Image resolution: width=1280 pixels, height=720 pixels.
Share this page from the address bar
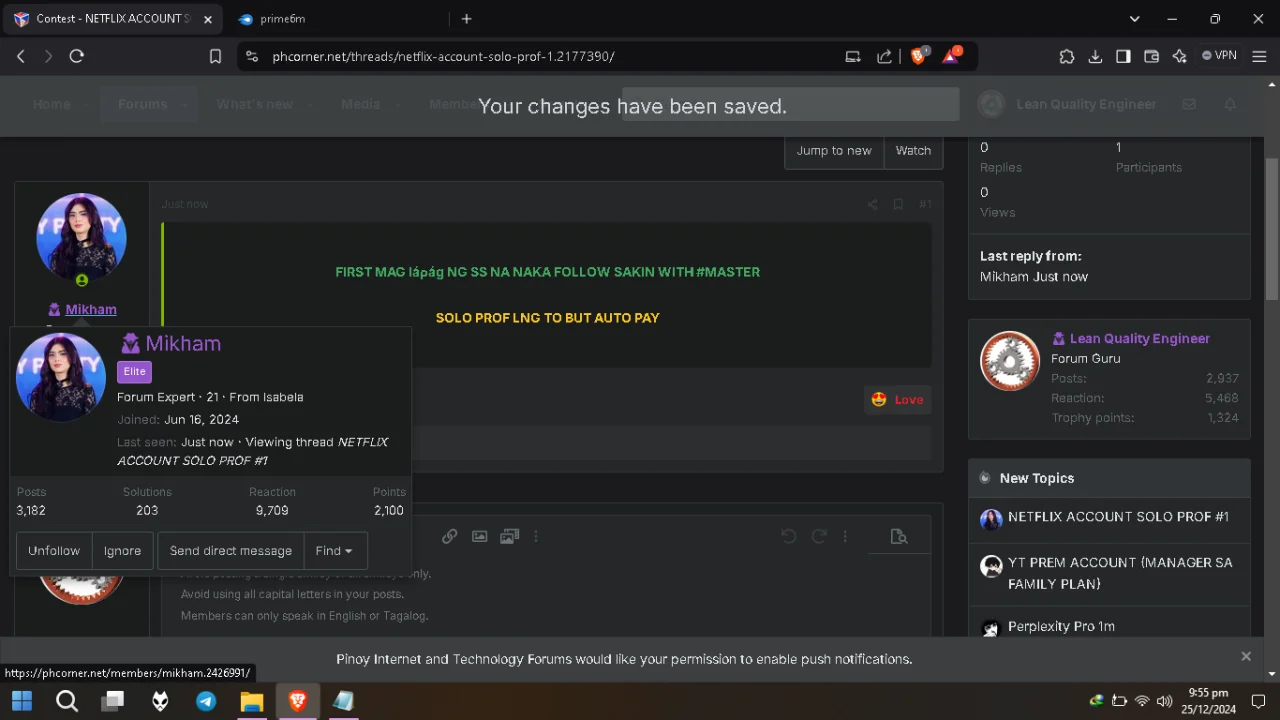pyautogui.click(x=884, y=57)
